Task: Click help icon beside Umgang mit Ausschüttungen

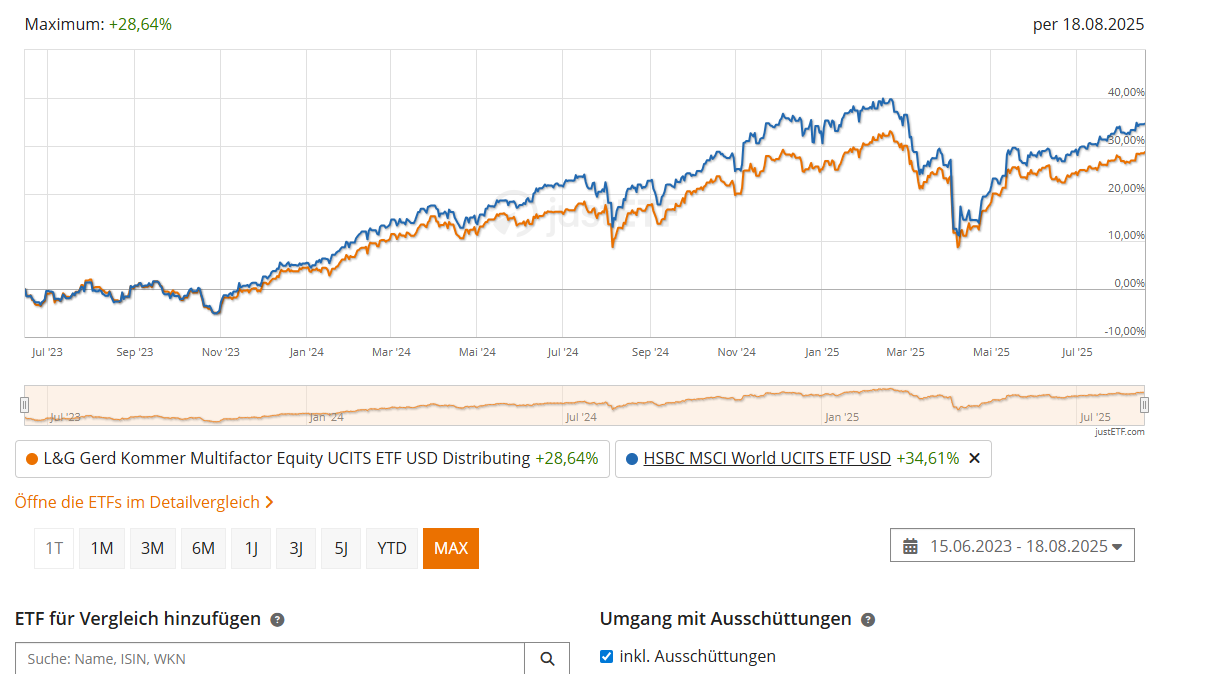Action: pyautogui.click(x=868, y=620)
